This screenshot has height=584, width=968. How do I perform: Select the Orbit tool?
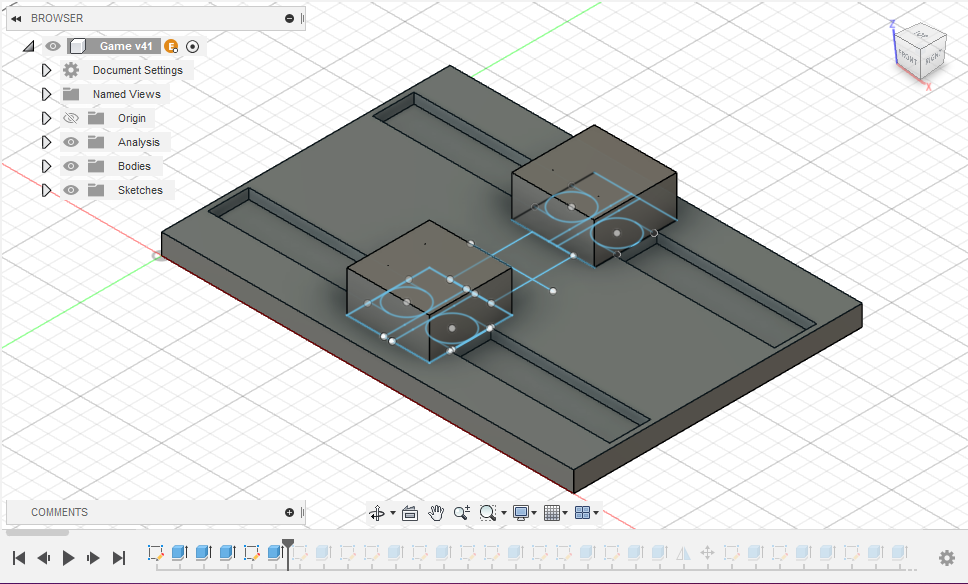[x=378, y=512]
